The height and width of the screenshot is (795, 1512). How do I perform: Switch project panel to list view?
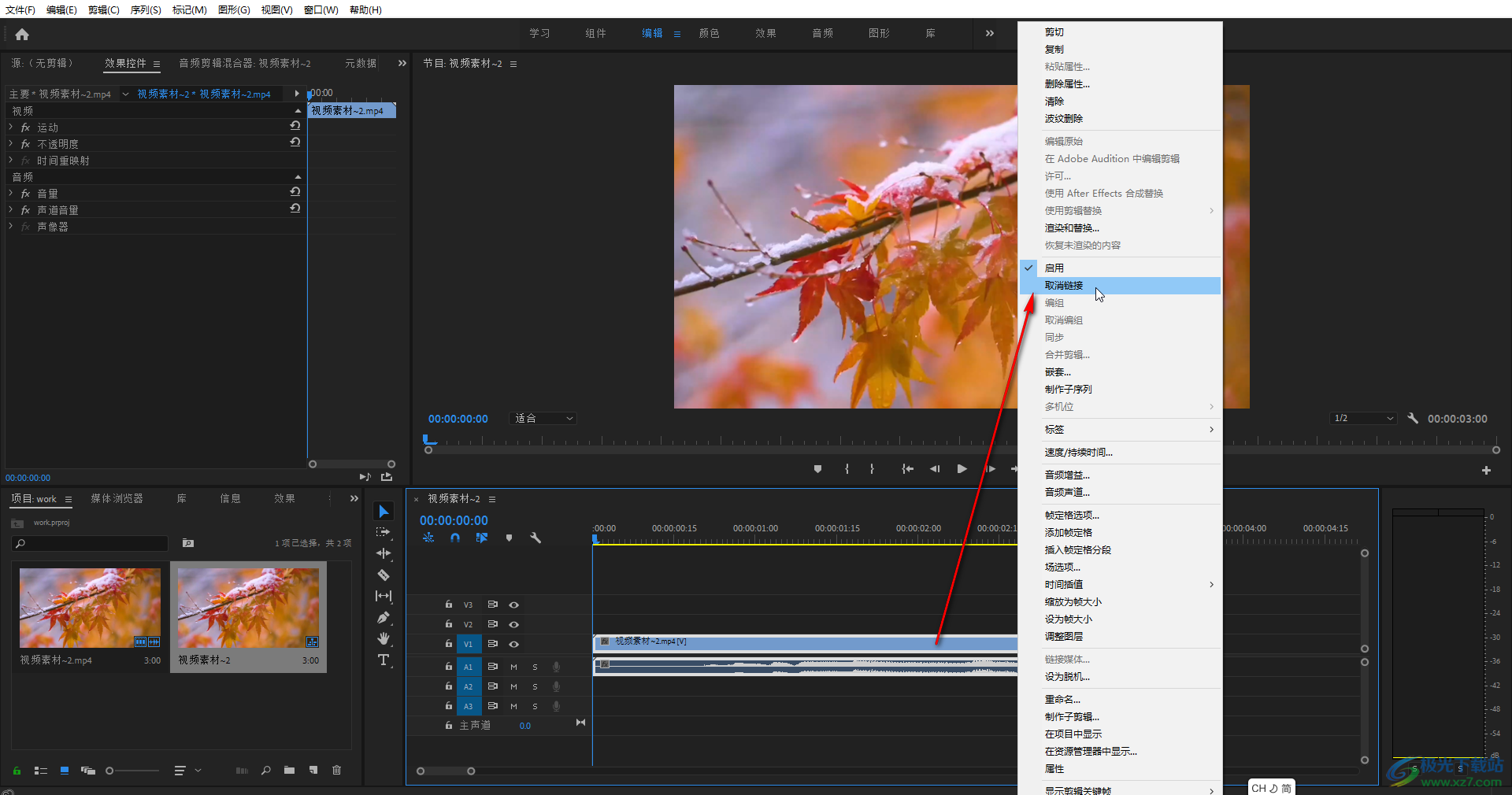click(x=41, y=771)
